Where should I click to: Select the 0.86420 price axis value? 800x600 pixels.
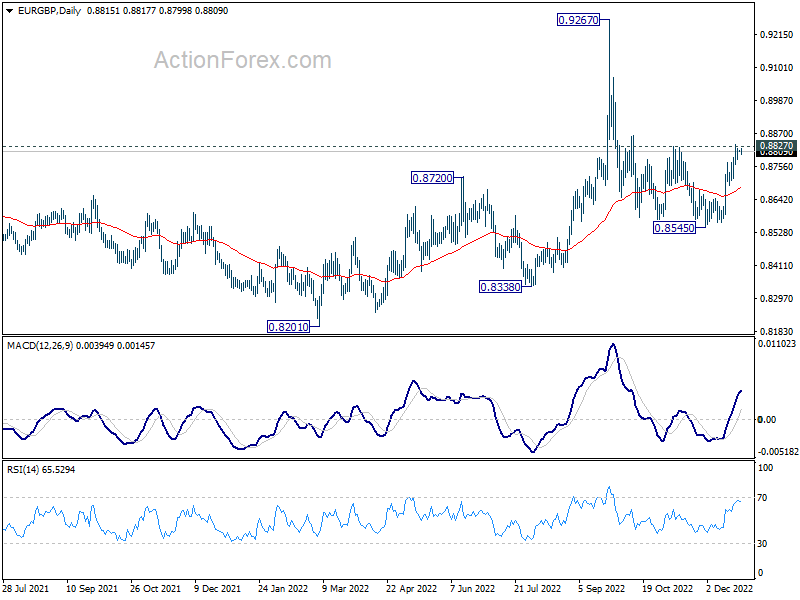777,199
